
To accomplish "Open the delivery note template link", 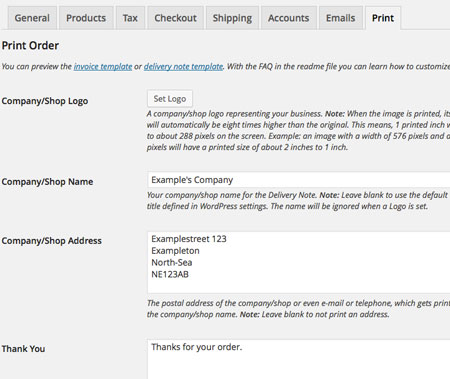I will pos(183,67).
